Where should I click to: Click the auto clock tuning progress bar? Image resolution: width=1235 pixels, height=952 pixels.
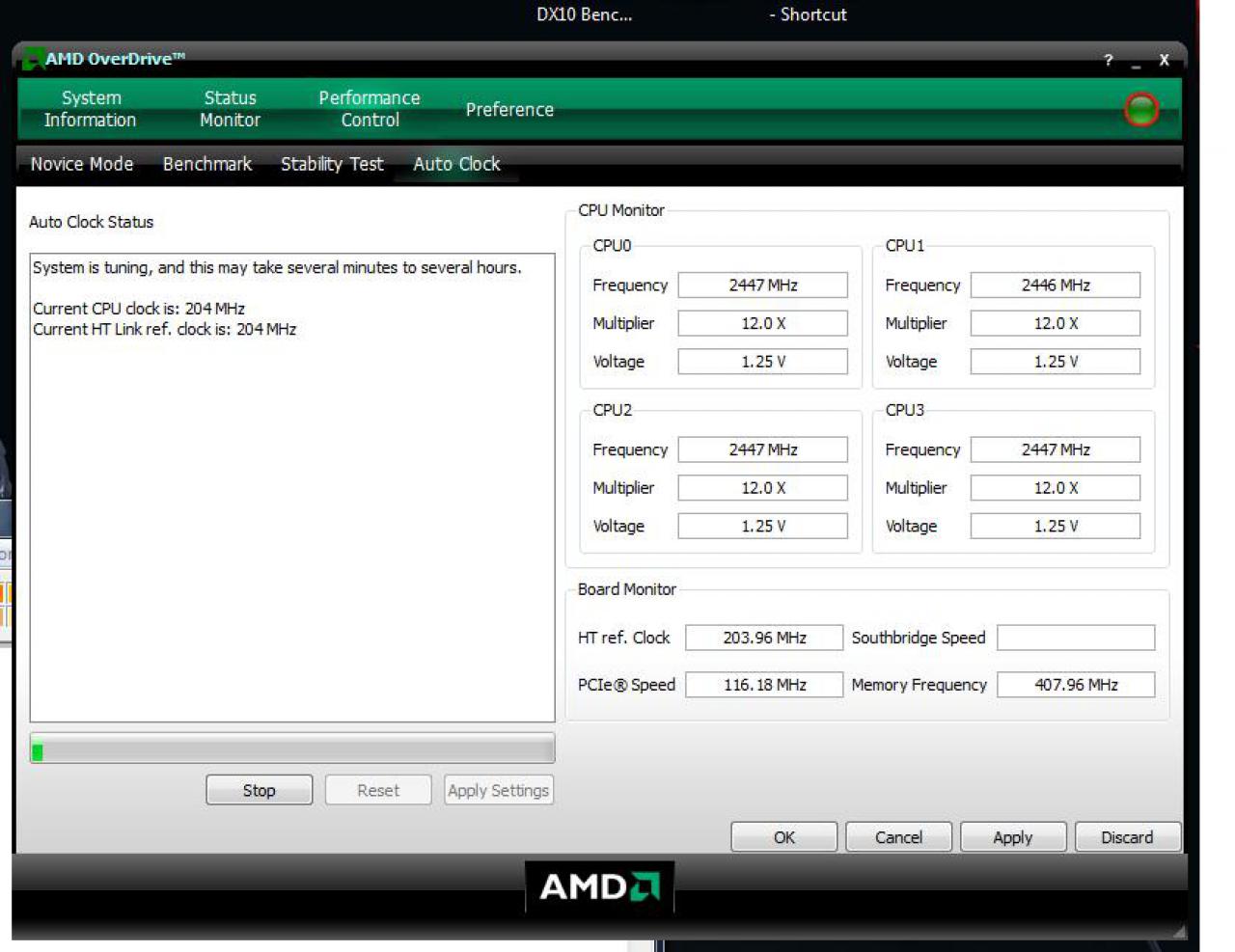(x=292, y=749)
